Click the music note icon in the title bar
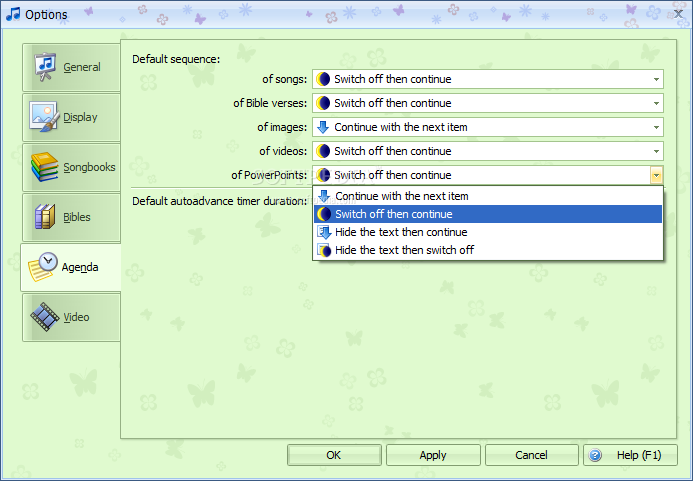Image resolution: width=693 pixels, height=481 pixels. (13, 14)
